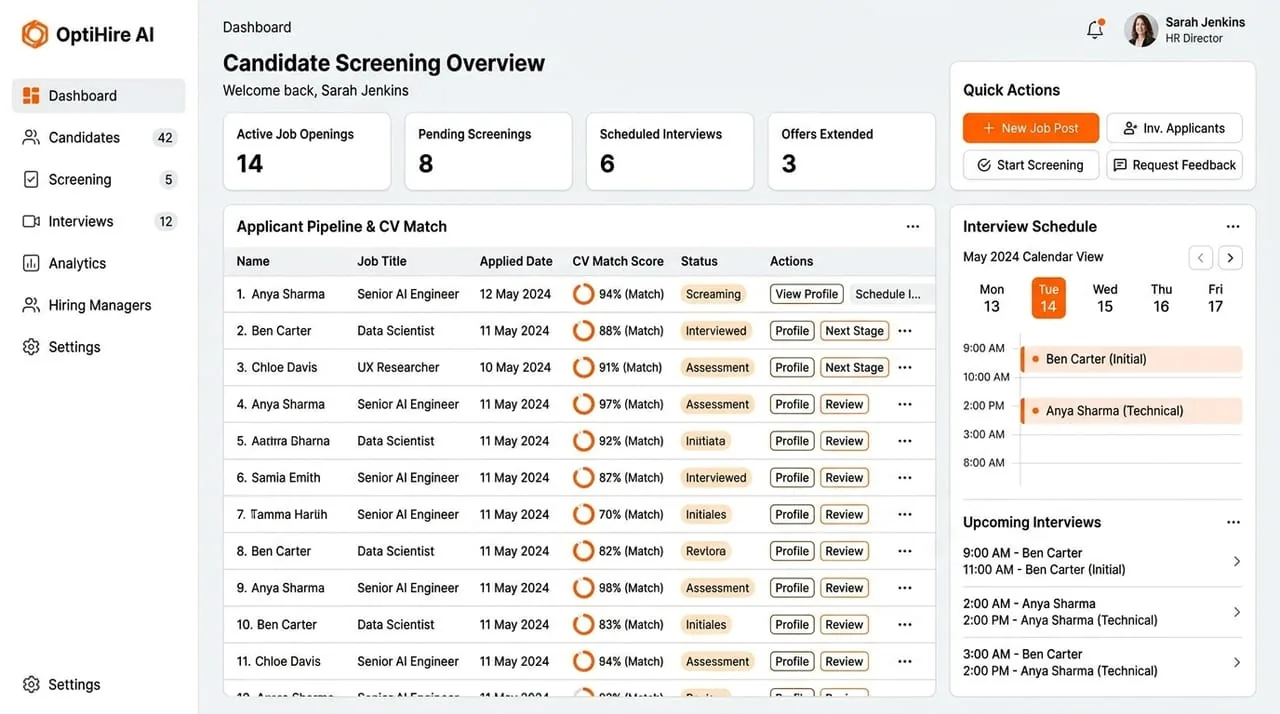Viewport: 1280px width, 714px height.
Task: Open more options for 3. Chloe Davis
Action: (x=905, y=368)
